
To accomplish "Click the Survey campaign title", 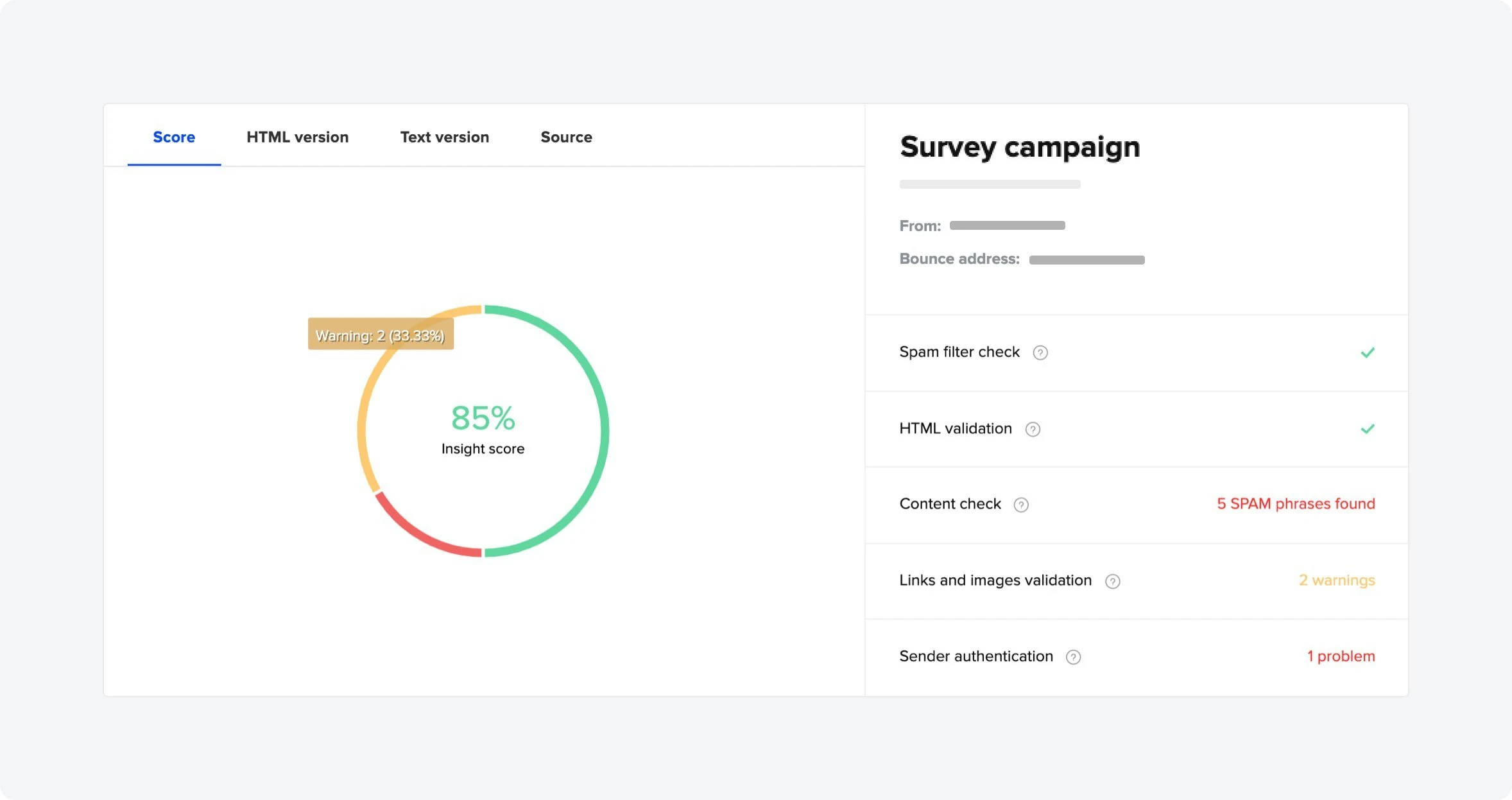I will [1019, 147].
